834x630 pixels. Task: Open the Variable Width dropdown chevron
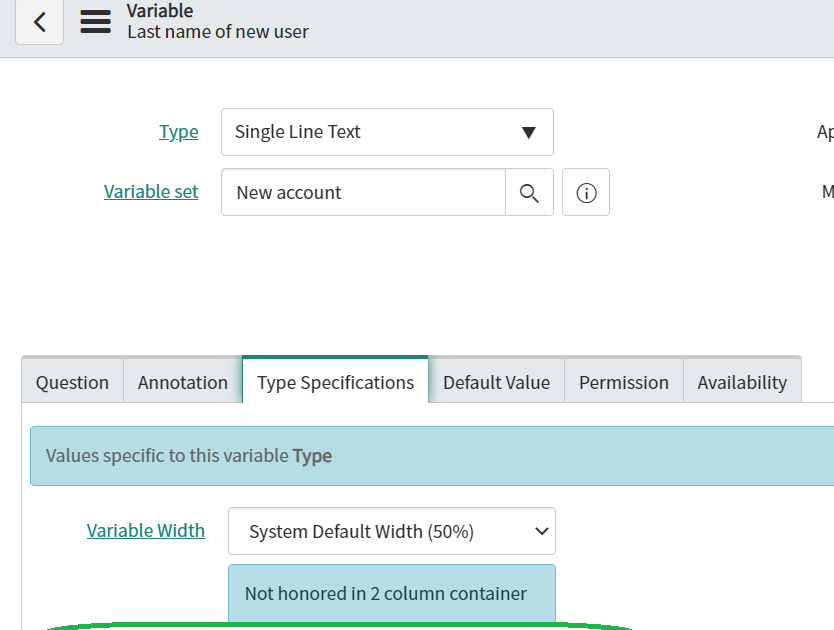[539, 531]
